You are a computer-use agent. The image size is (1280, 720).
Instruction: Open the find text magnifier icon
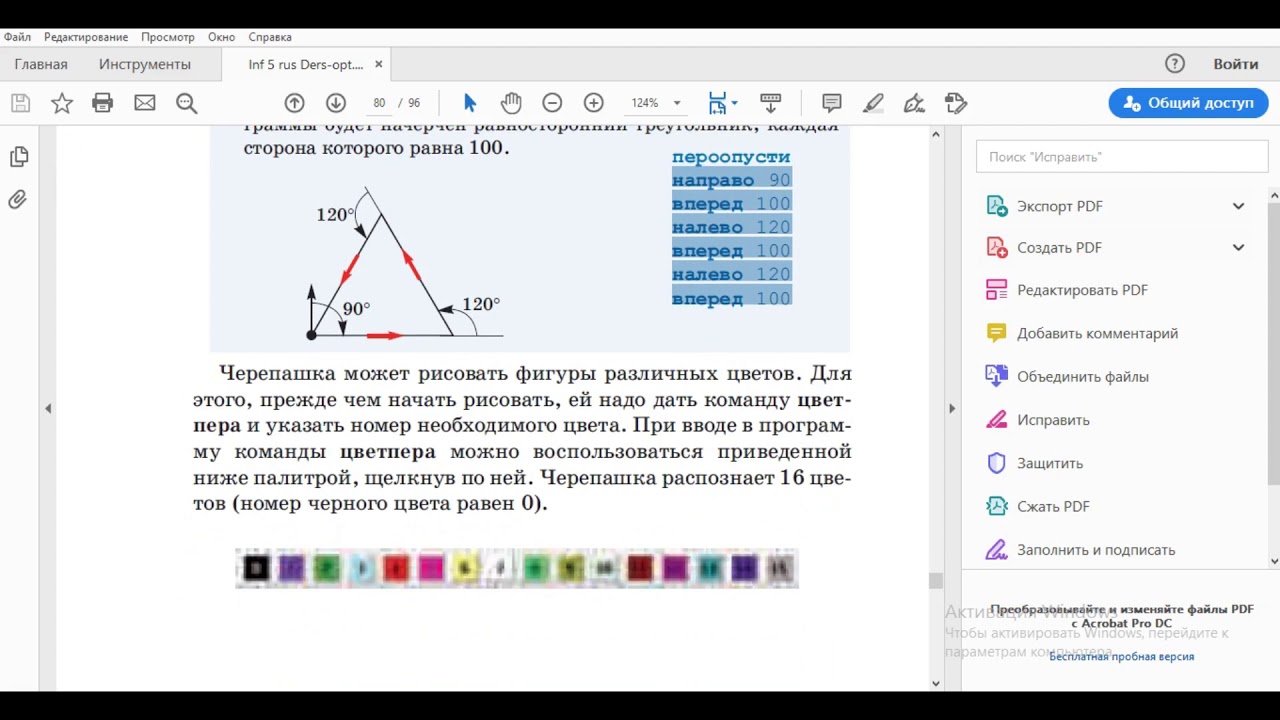click(186, 103)
